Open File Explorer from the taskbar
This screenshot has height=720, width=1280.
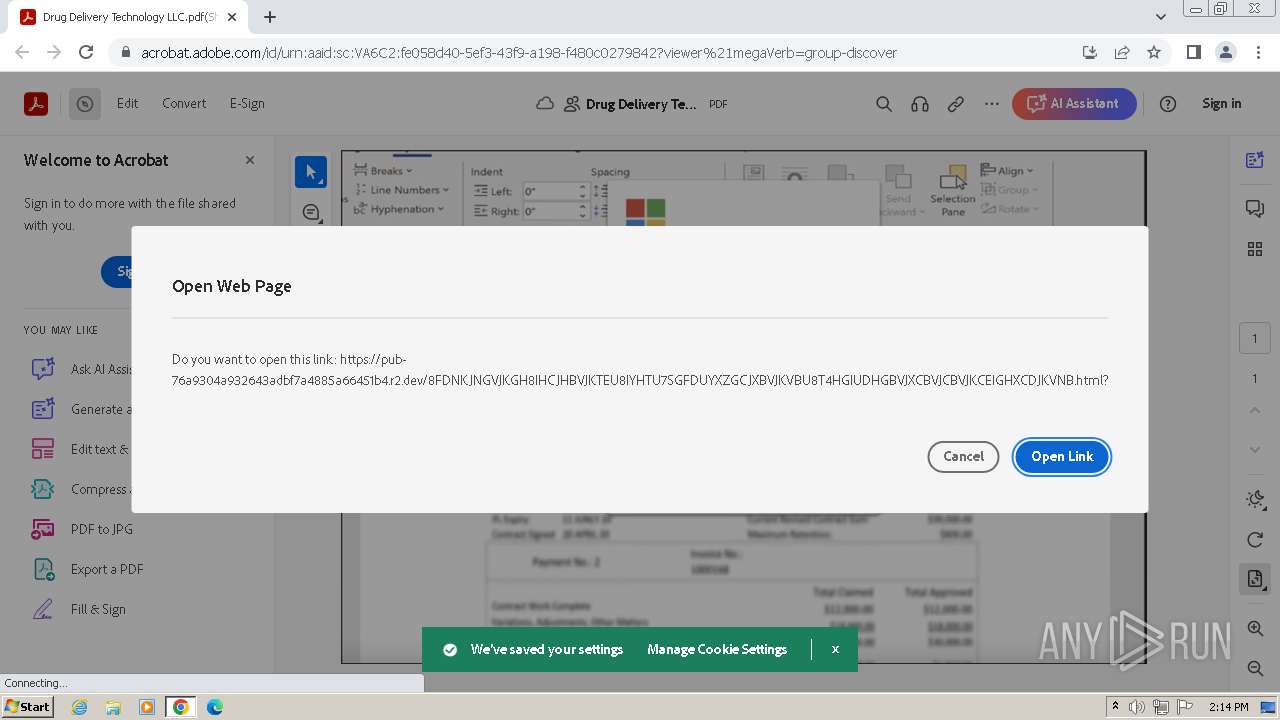tap(113, 707)
